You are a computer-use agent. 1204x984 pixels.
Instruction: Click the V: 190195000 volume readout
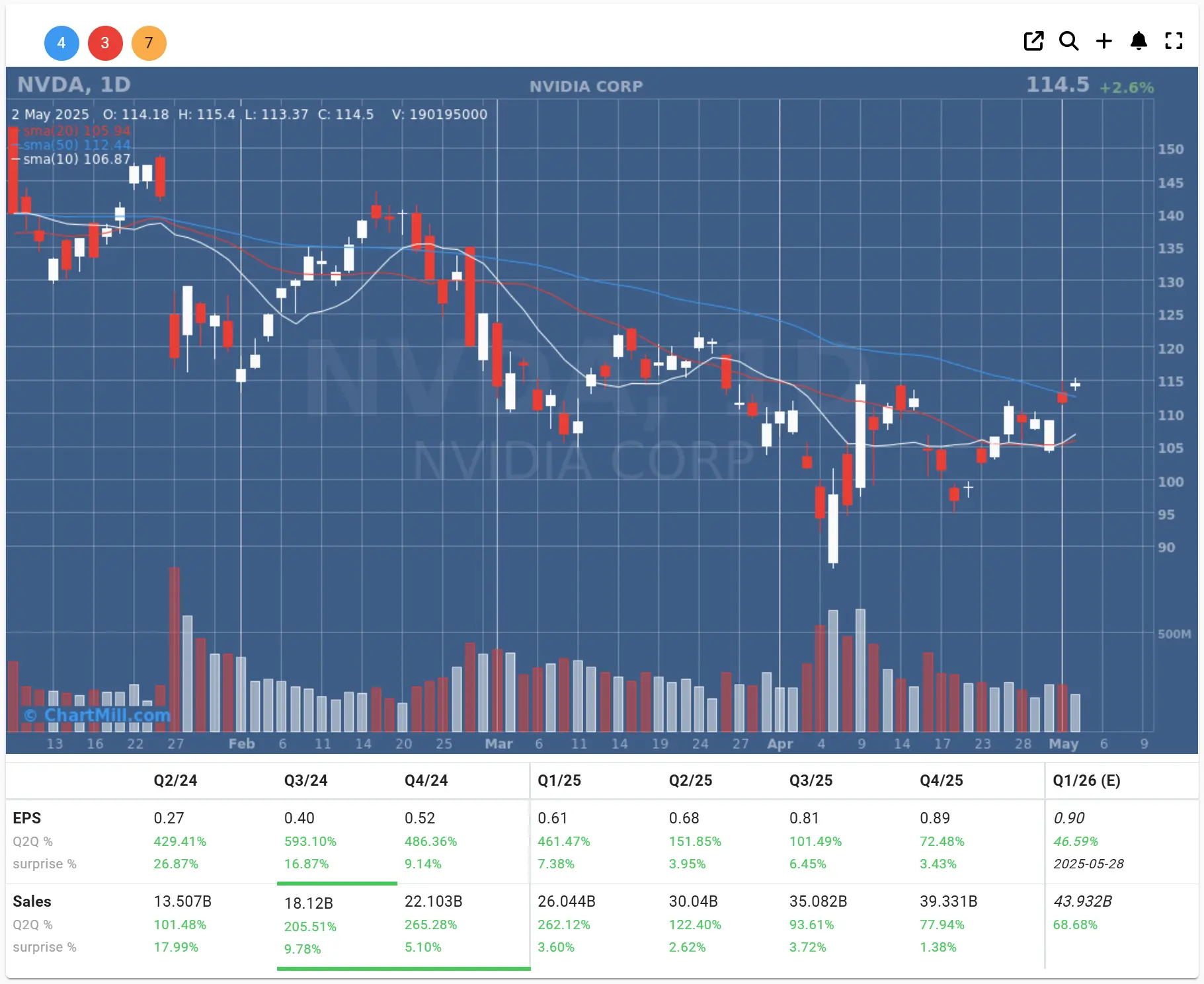[x=439, y=114]
